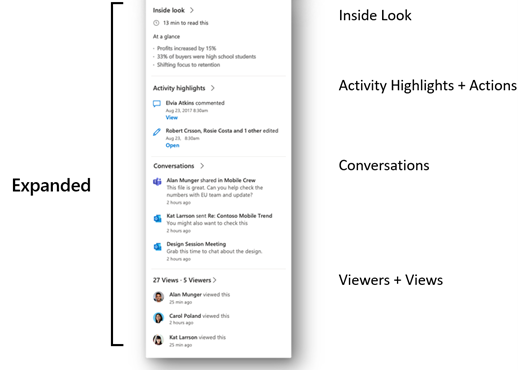Screen dimensions: 520x370
Task: Open the Activity highlights heading
Action: 179,88
